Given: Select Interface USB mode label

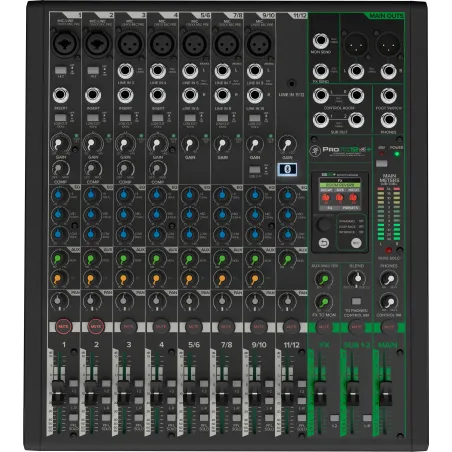Looking at the screenshot, I should point(347,232).
